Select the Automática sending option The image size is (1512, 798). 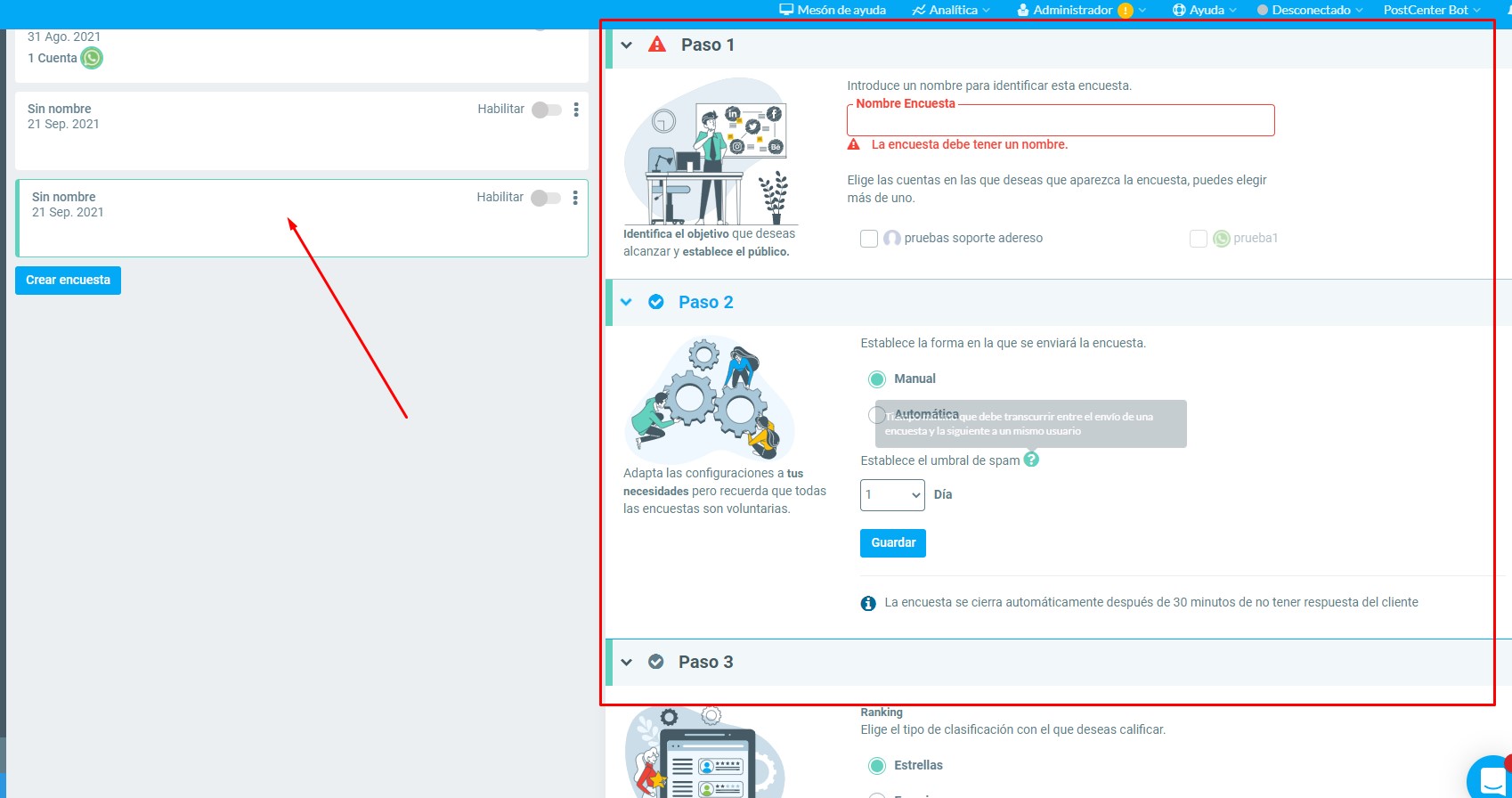point(876,415)
